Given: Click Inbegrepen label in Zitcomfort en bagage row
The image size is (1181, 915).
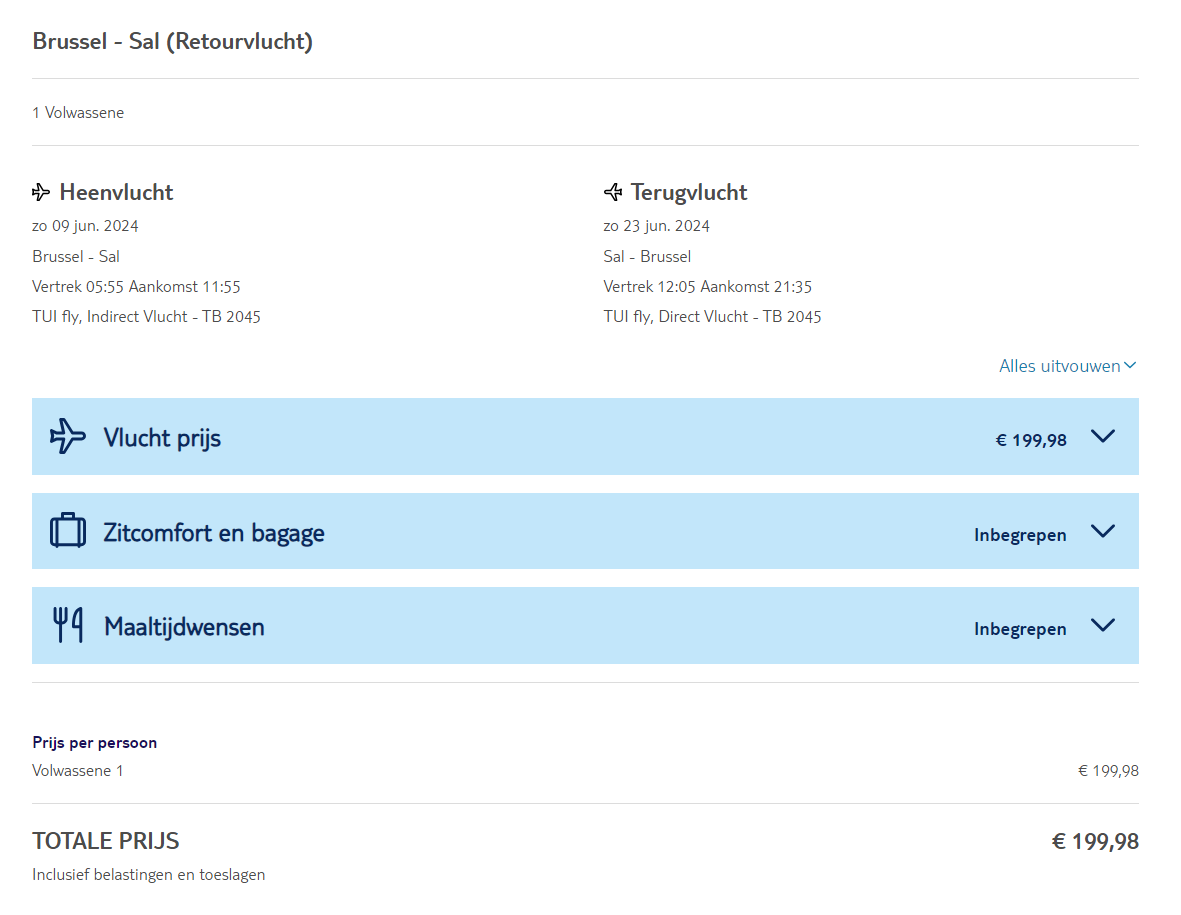Looking at the screenshot, I should point(1020,535).
